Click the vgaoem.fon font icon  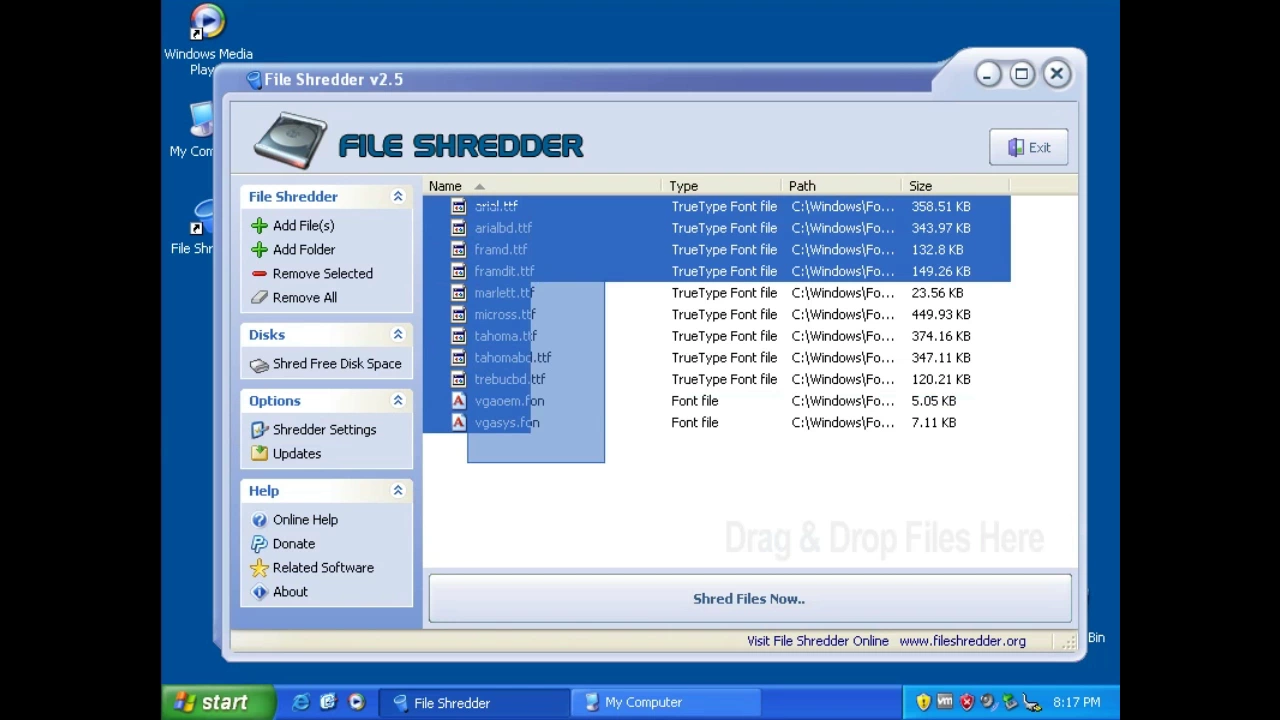coord(458,401)
